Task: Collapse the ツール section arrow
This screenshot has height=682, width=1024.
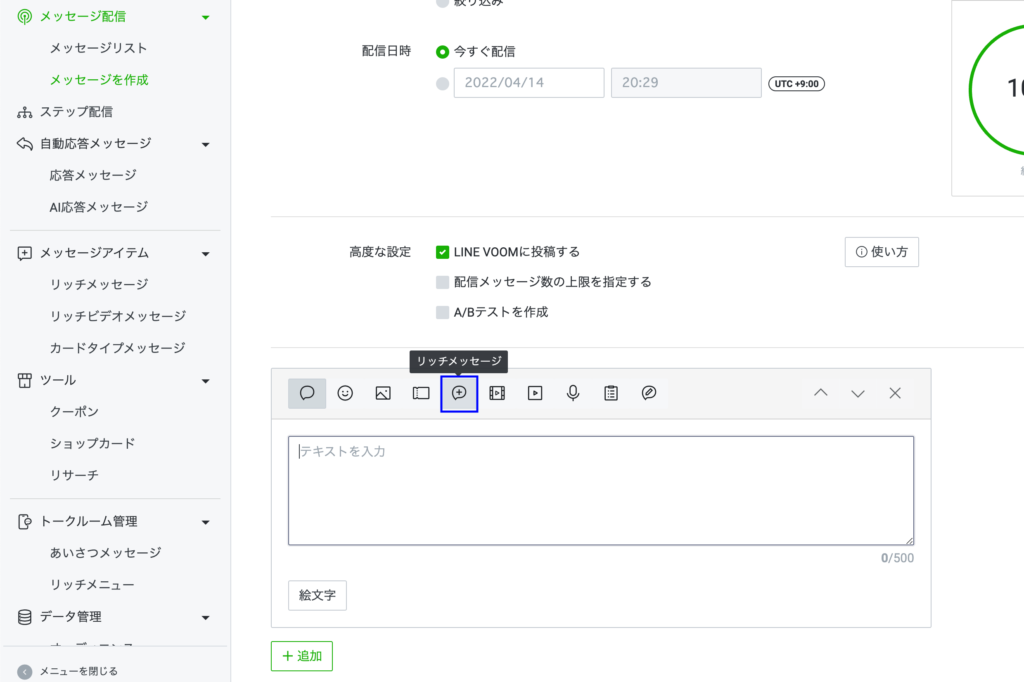Action: click(205, 380)
